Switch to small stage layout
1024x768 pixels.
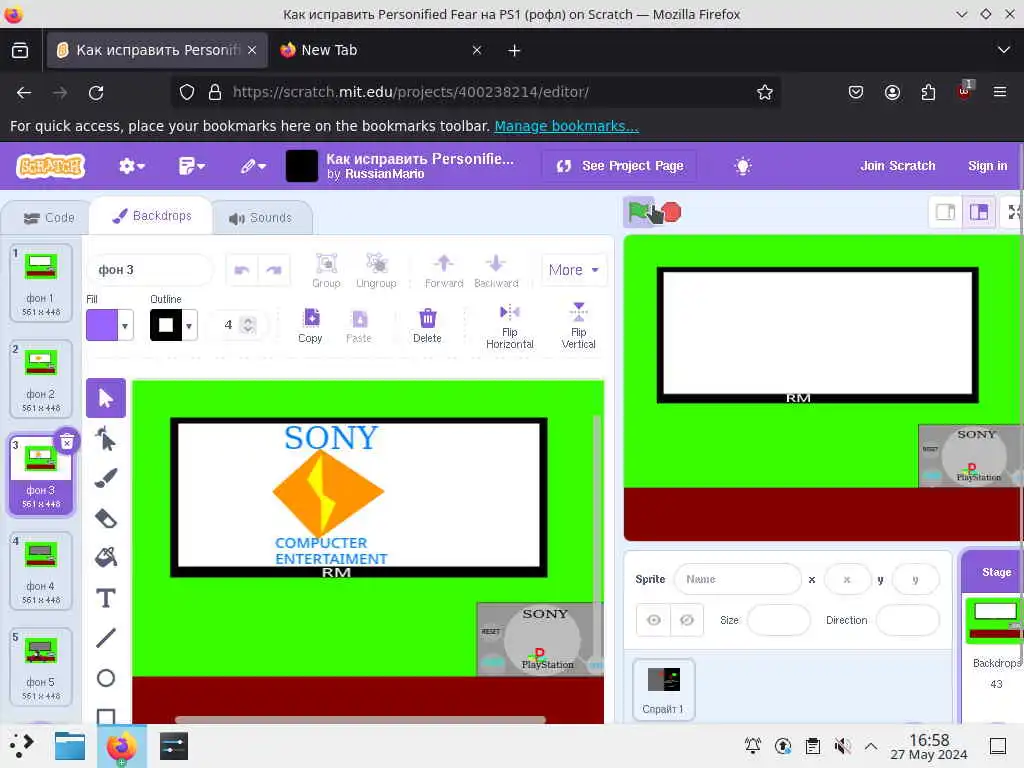pos(945,212)
